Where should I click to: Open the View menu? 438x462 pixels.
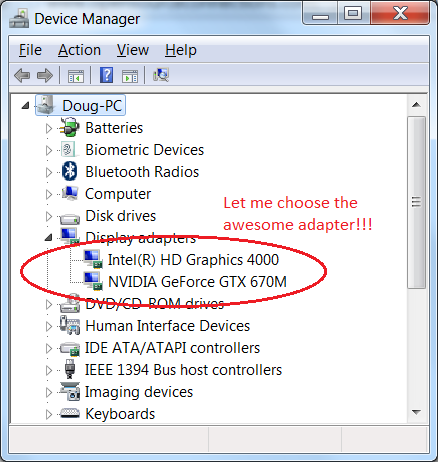(133, 50)
